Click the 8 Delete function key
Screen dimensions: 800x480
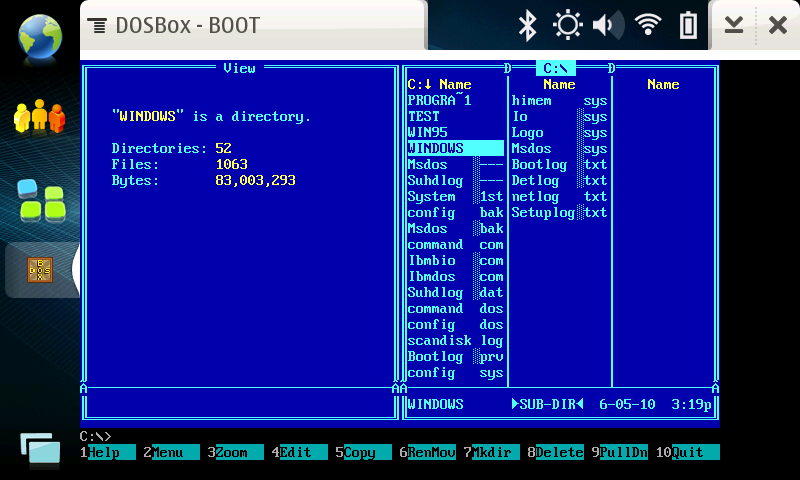tap(556, 452)
